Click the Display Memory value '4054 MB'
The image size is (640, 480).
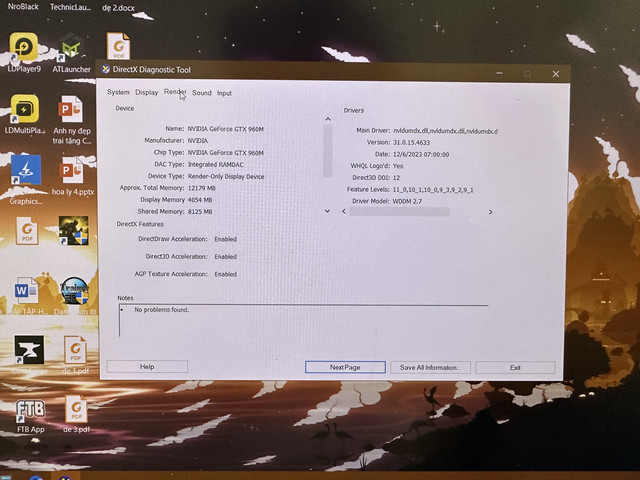200,200
